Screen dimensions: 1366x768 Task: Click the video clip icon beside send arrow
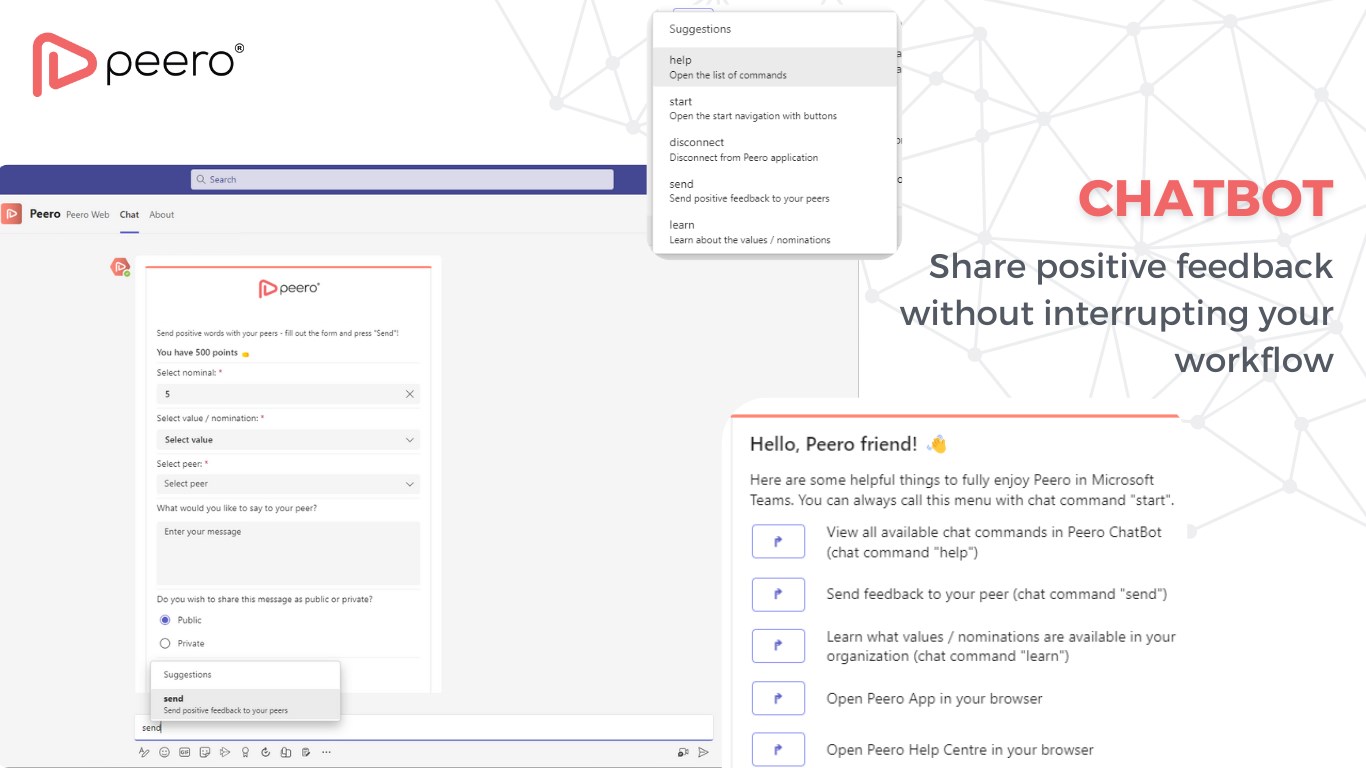[683, 752]
